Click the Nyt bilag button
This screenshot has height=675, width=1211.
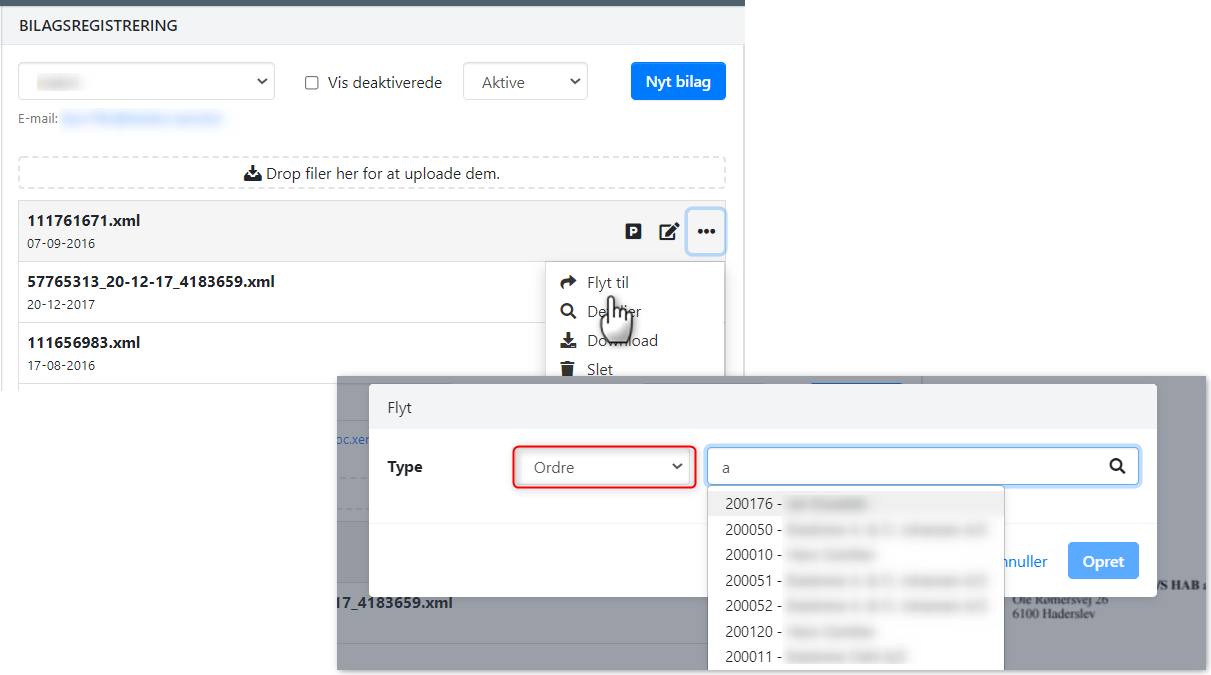(678, 81)
